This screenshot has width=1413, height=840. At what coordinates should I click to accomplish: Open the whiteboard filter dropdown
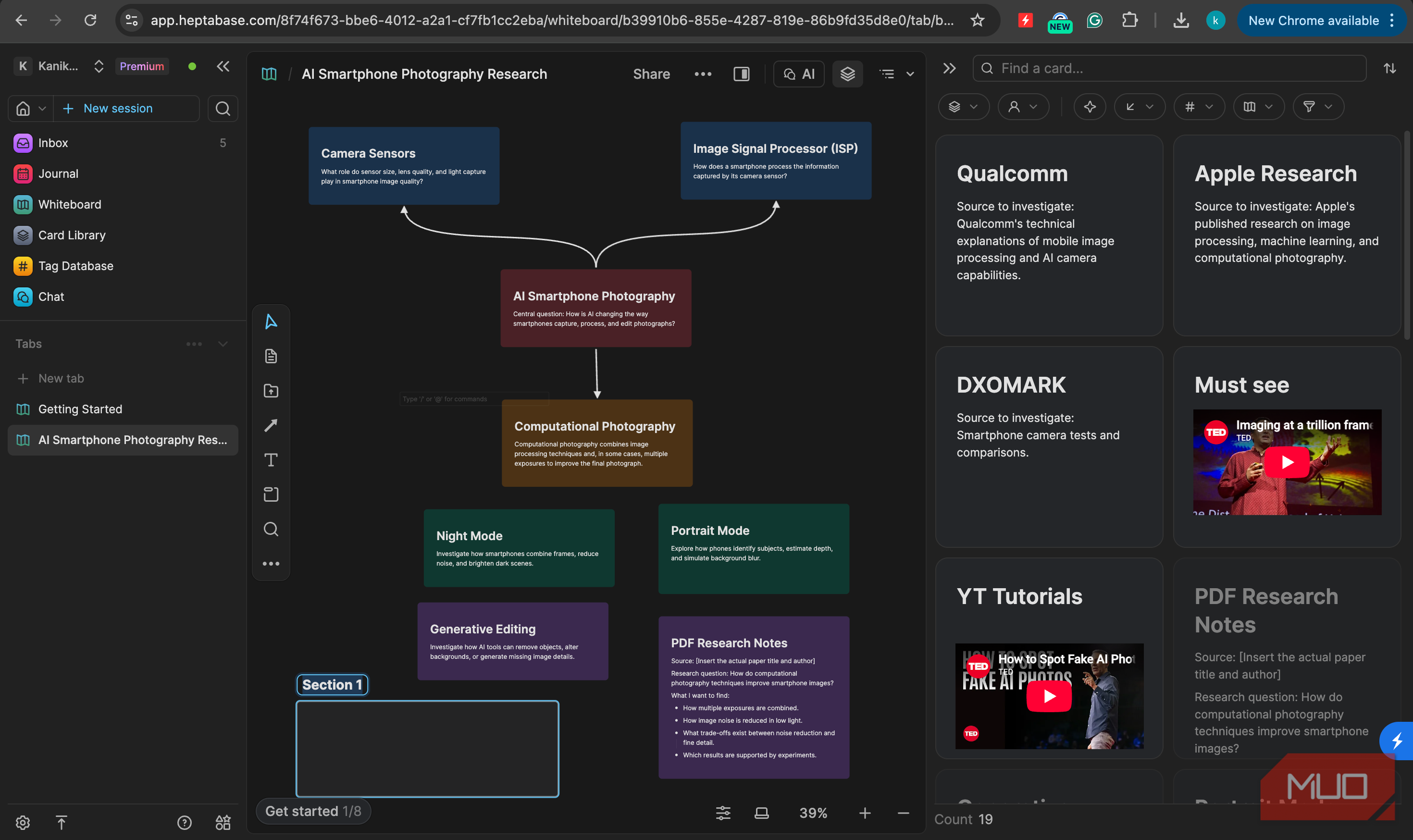click(x=1258, y=106)
